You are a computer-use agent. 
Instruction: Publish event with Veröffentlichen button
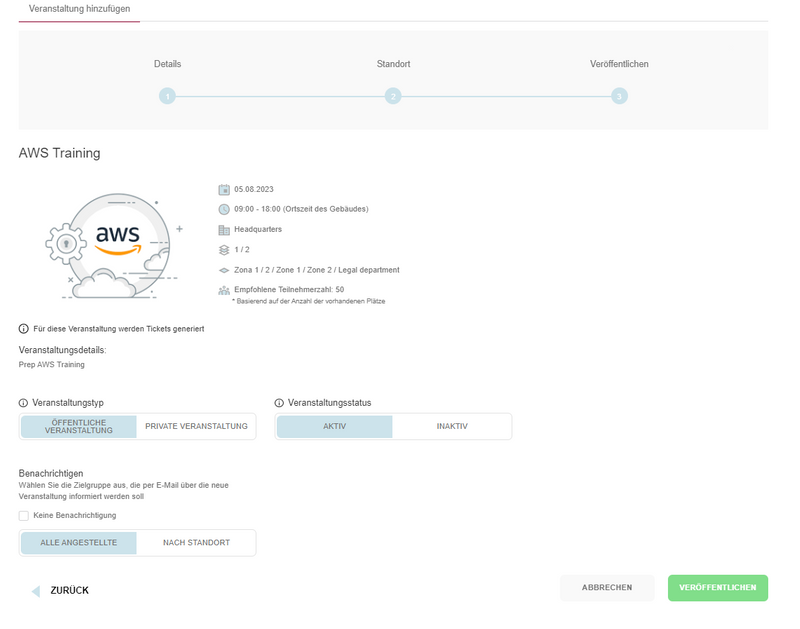[717, 588]
